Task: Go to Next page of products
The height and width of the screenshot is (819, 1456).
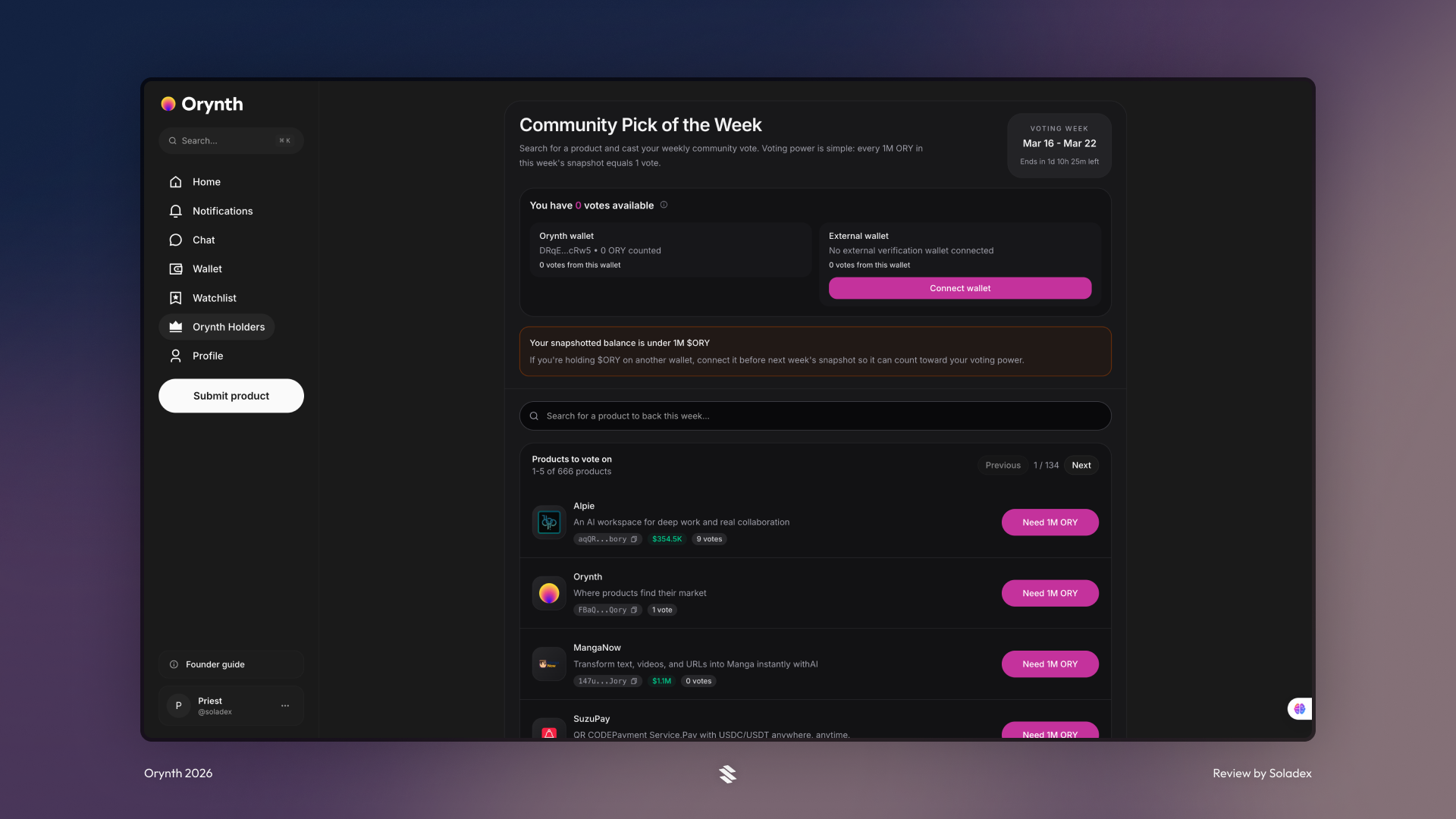Action: pyautogui.click(x=1081, y=465)
